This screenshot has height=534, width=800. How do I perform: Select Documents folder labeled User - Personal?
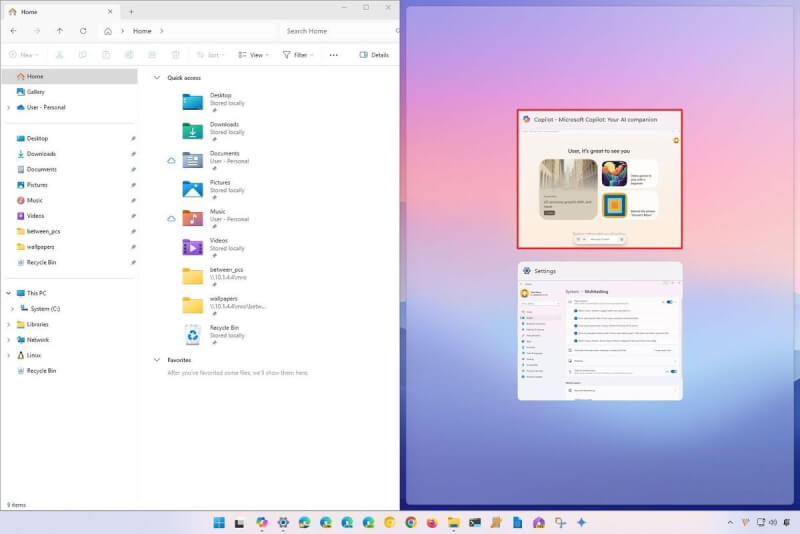192,160
